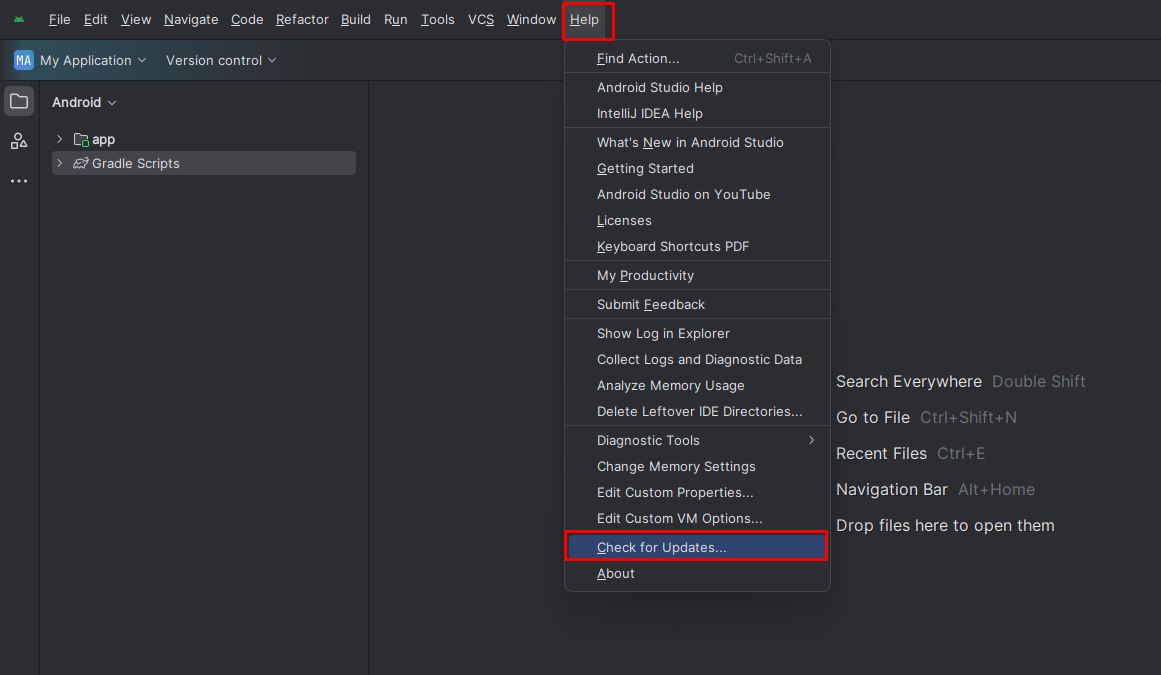Screen dimensions: 1161x675
Task: Open the Window menu
Action: tap(531, 19)
